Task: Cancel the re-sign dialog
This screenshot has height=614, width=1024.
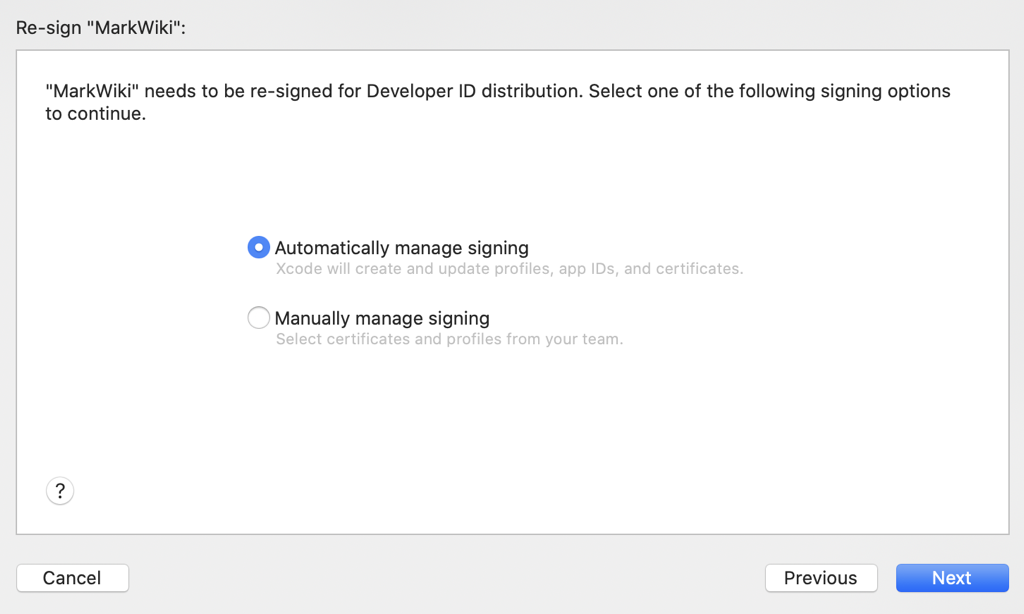Action: [x=72, y=578]
